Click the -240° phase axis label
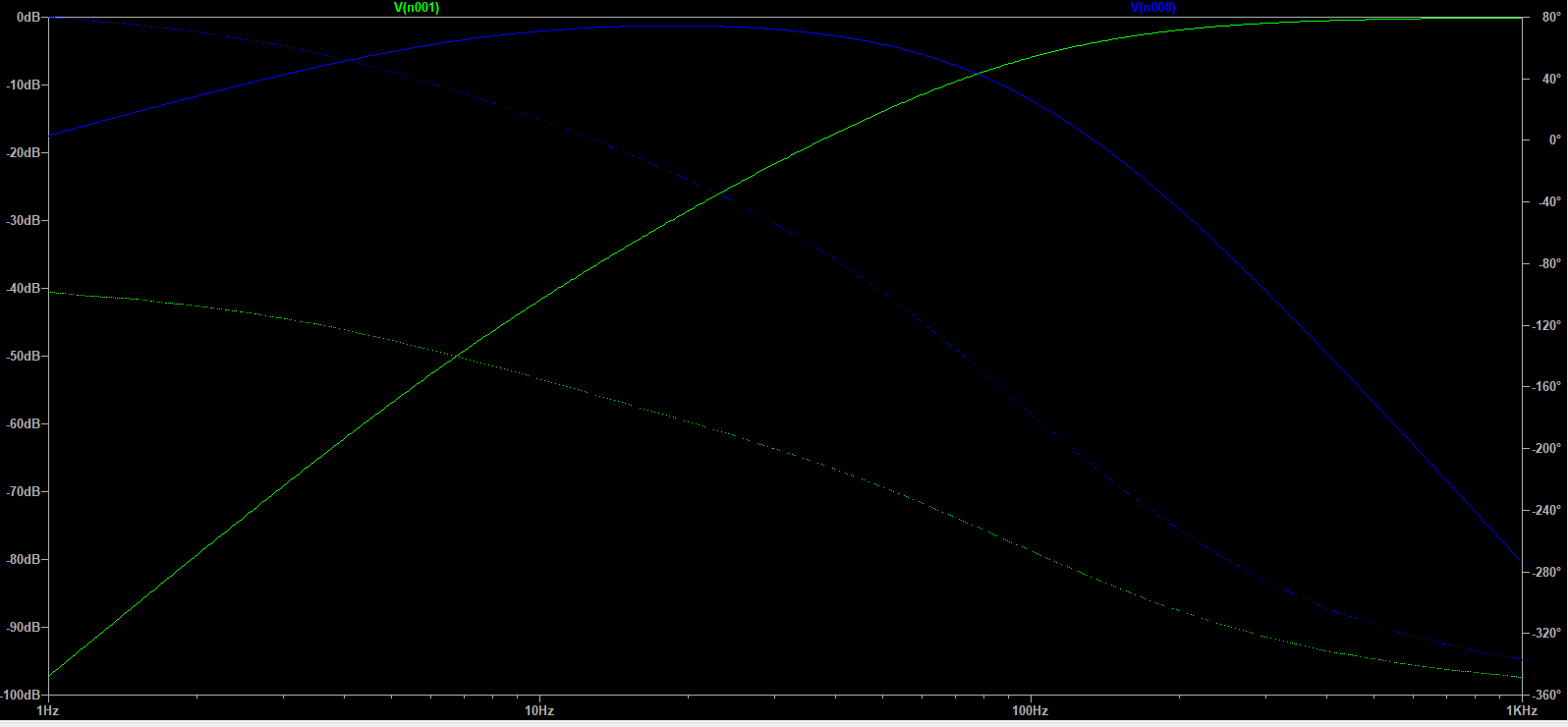Image resolution: width=1568 pixels, height=727 pixels. coord(1546,511)
